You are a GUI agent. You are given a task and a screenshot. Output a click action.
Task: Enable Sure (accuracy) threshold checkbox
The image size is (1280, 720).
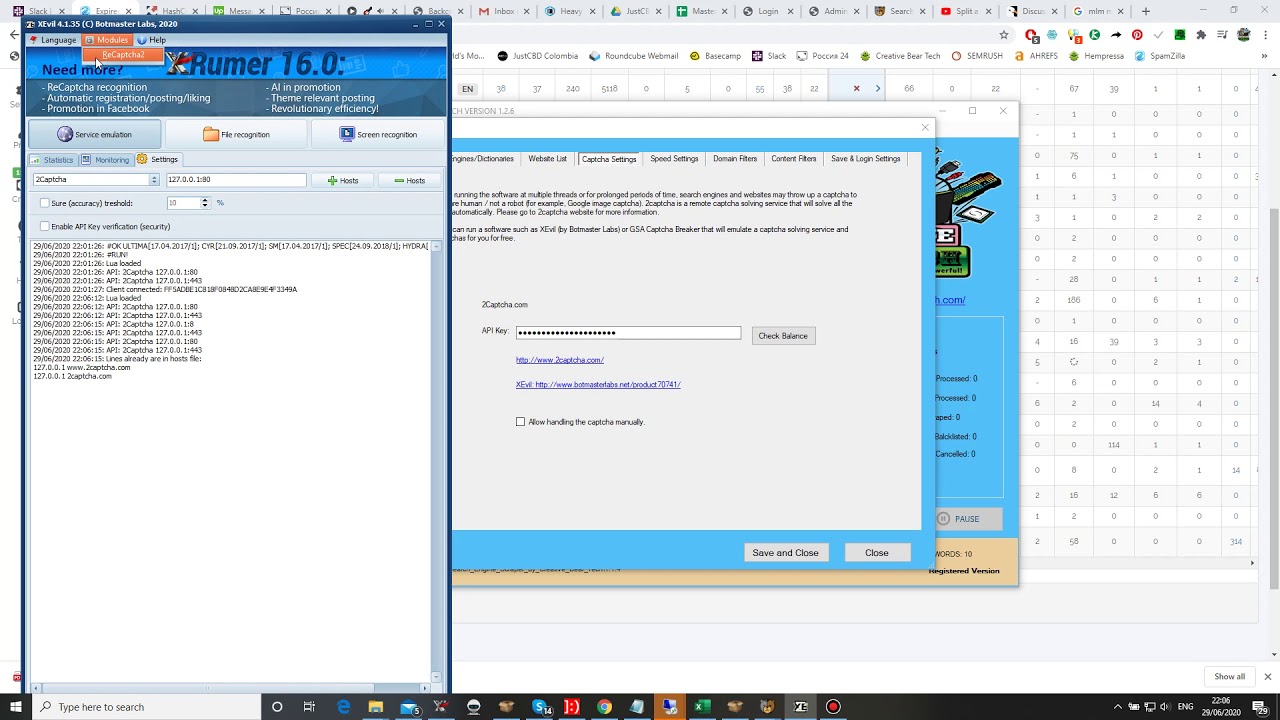[45, 203]
